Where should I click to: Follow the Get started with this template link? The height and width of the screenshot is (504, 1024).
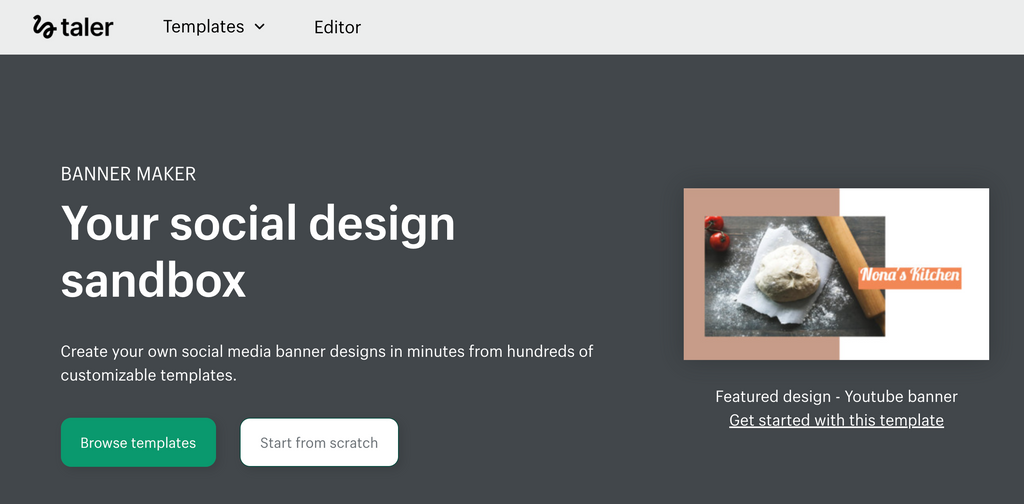point(836,420)
